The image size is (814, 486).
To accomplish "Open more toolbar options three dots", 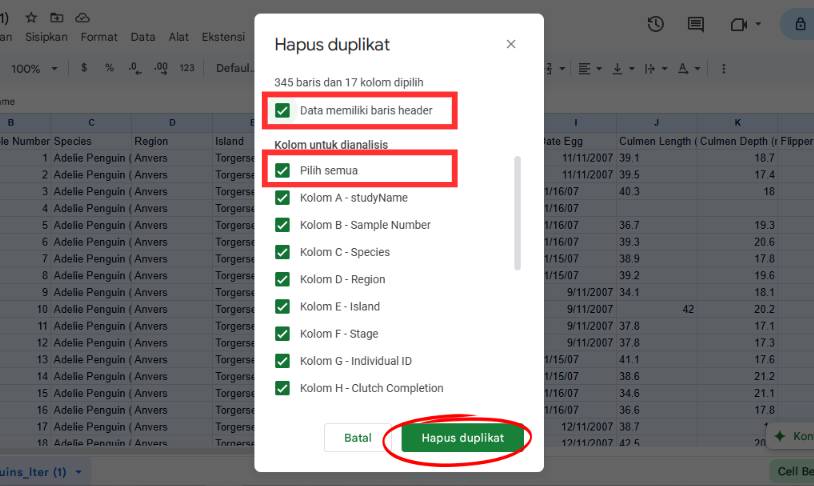I will tap(723, 69).
